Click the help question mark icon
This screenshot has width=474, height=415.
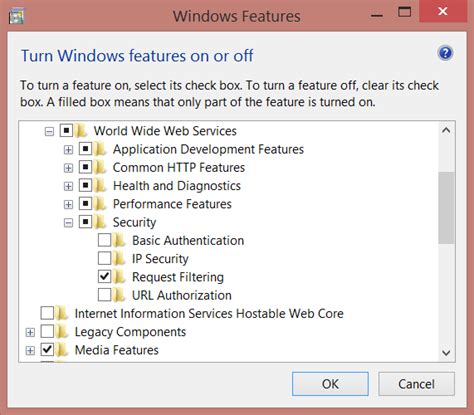click(445, 53)
